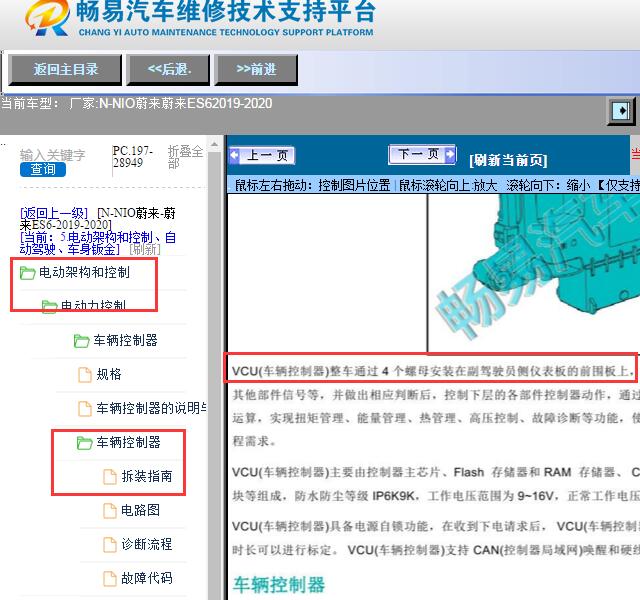Image resolution: width=640 pixels, height=600 pixels.
Task: Open the 车辆控制器的说明 entry
Action: coord(151,408)
